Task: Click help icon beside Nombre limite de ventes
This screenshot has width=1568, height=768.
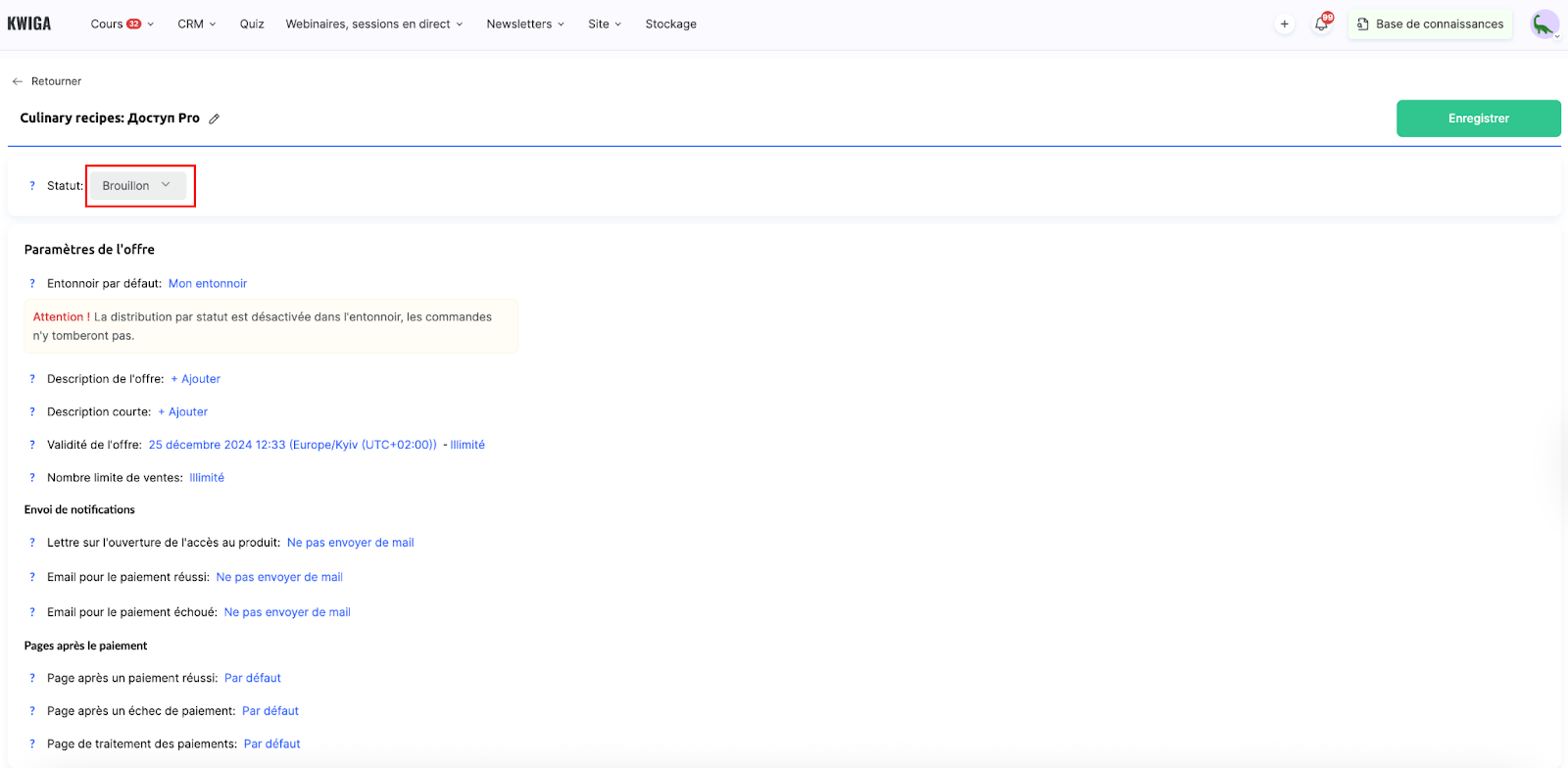Action: pyautogui.click(x=32, y=478)
